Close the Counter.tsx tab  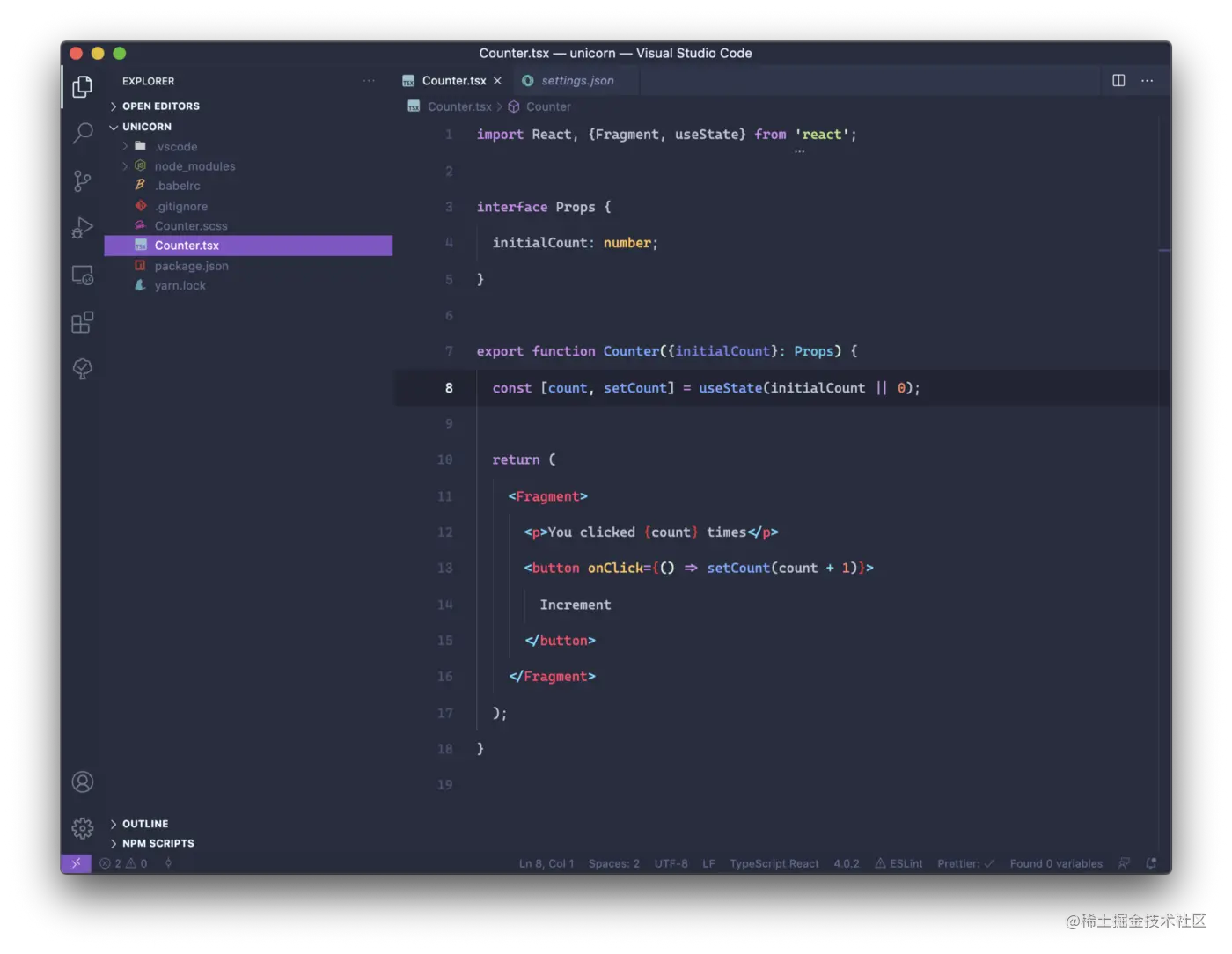pyautogui.click(x=497, y=81)
